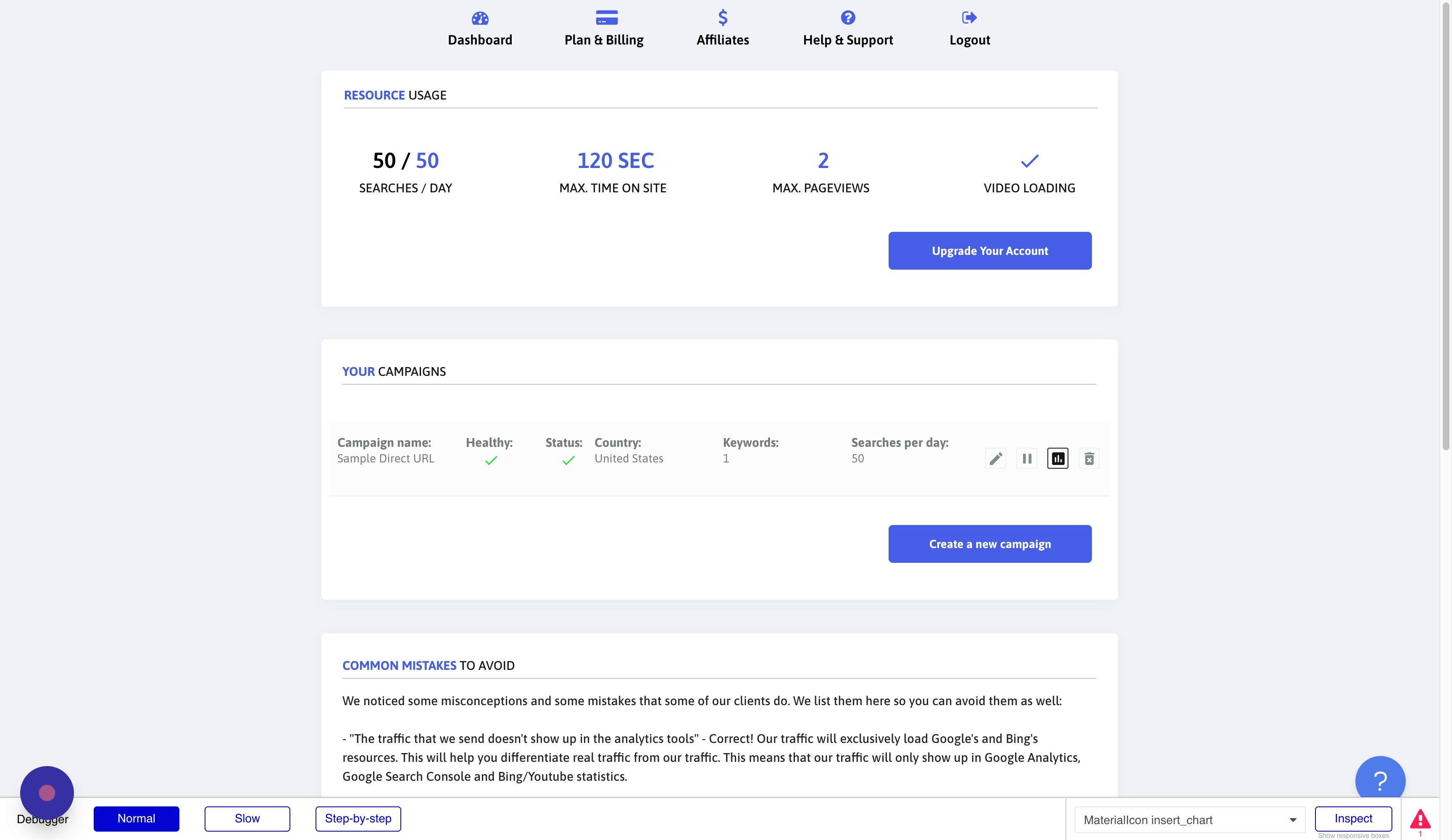Edit the Sample Direct URL campaign

[x=996, y=459]
